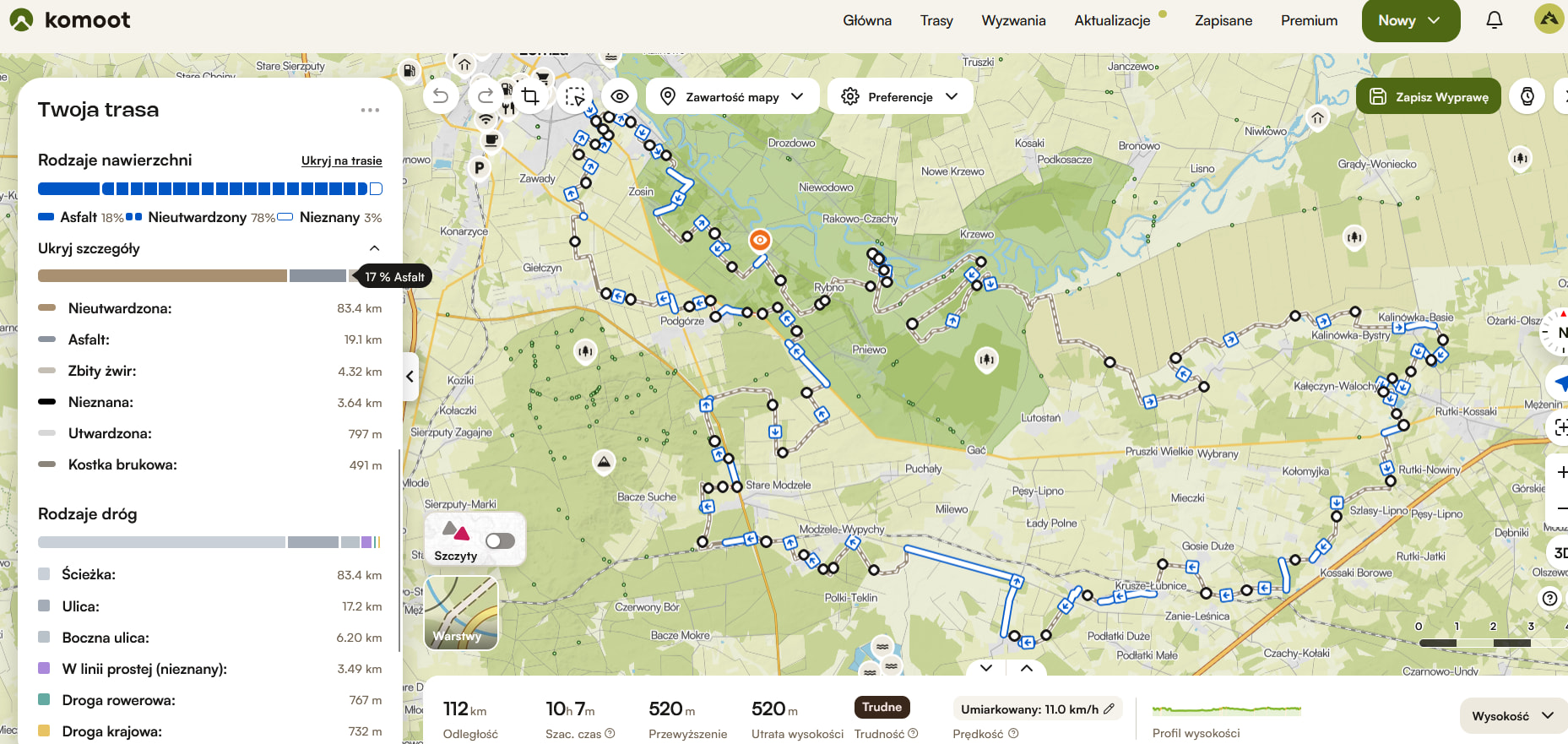
Task: Click the elevation profile chart
Action: (x=1227, y=709)
